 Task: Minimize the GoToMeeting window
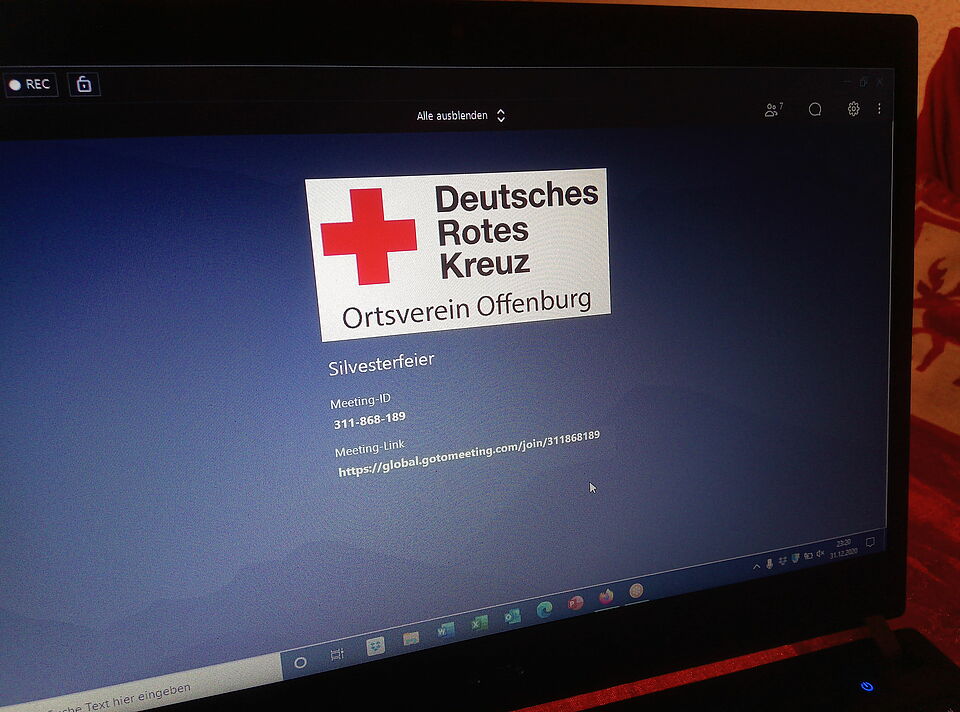(847, 81)
